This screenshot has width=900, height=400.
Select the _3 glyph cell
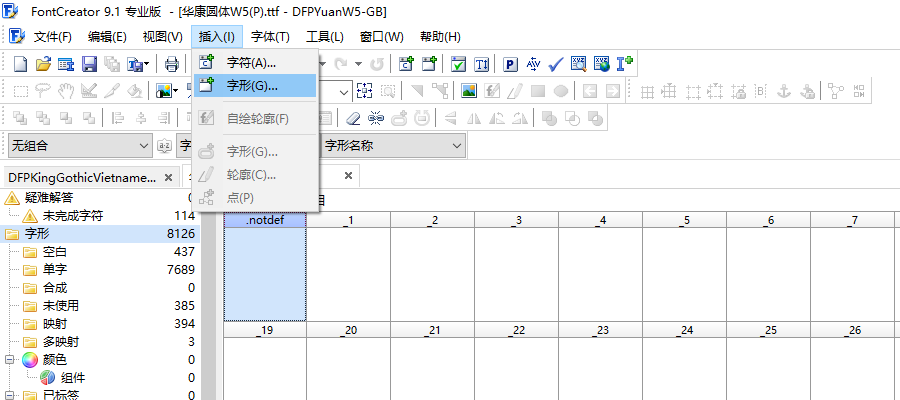(x=517, y=267)
